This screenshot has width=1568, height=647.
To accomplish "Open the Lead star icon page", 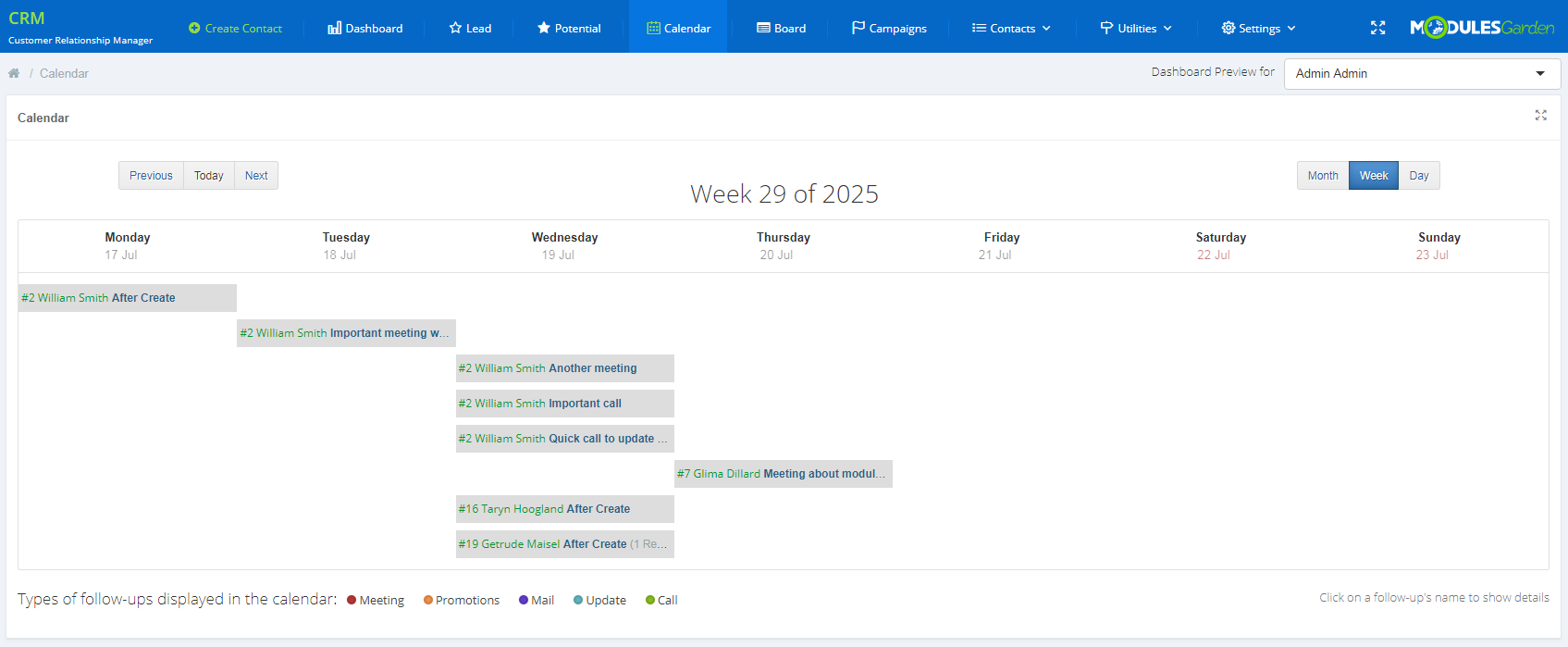I will [455, 28].
